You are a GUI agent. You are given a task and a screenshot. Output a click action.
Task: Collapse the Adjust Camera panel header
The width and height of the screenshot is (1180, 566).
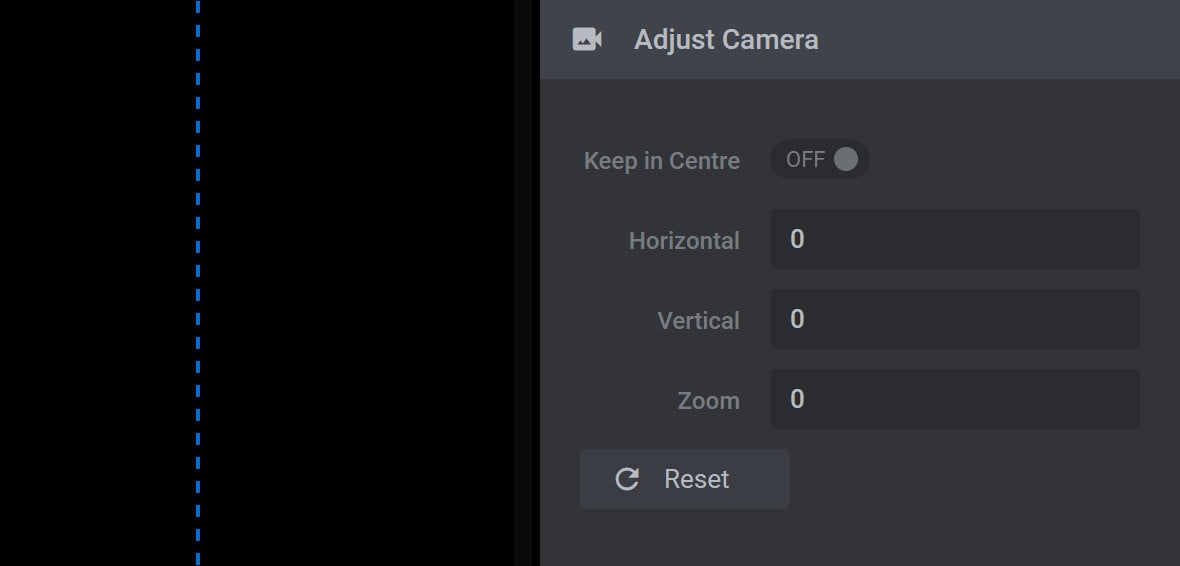click(x=859, y=39)
